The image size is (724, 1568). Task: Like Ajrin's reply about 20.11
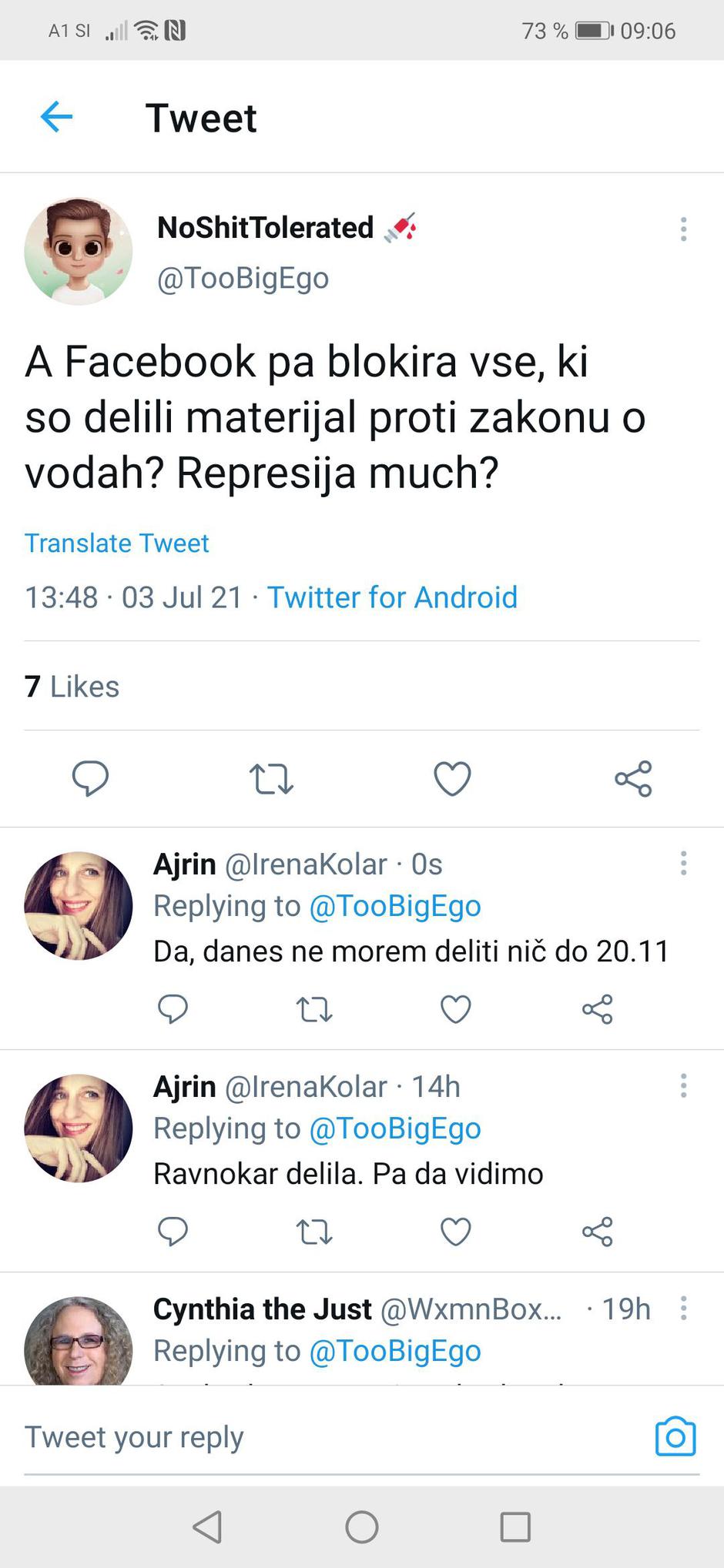[455, 1009]
